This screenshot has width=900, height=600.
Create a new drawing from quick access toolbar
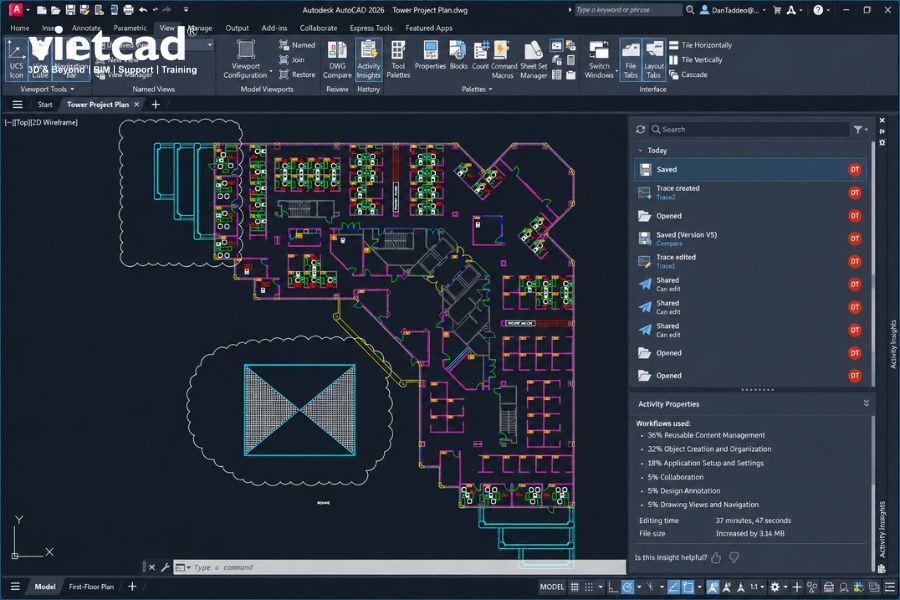(41, 10)
